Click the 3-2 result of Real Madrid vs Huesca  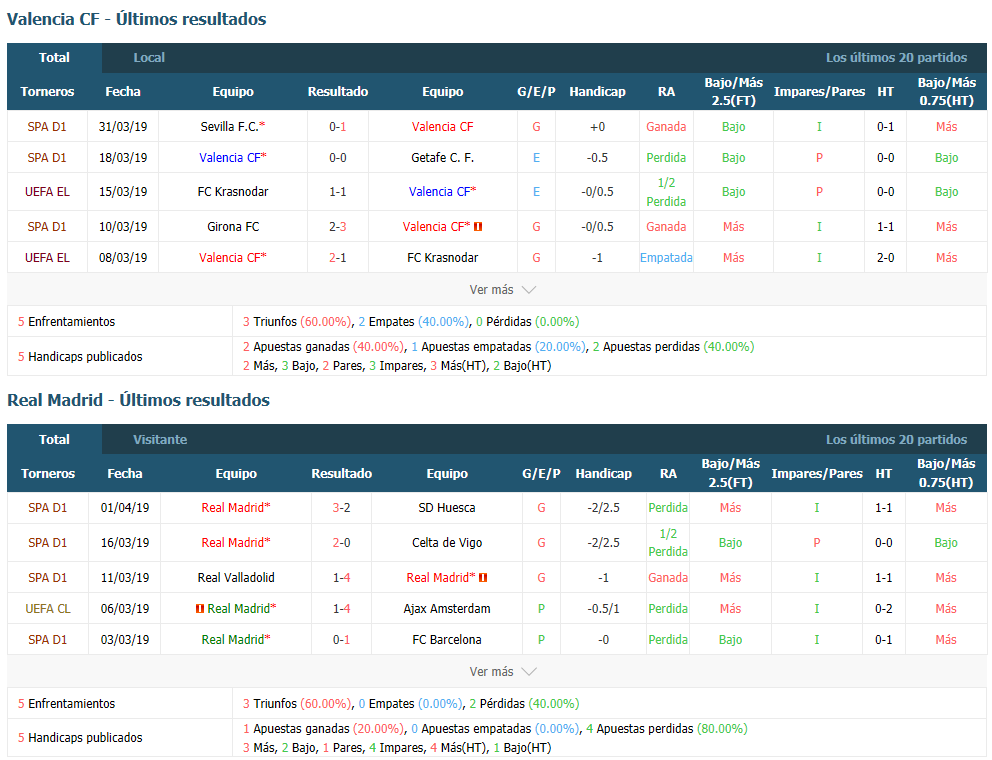pos(341,508)
